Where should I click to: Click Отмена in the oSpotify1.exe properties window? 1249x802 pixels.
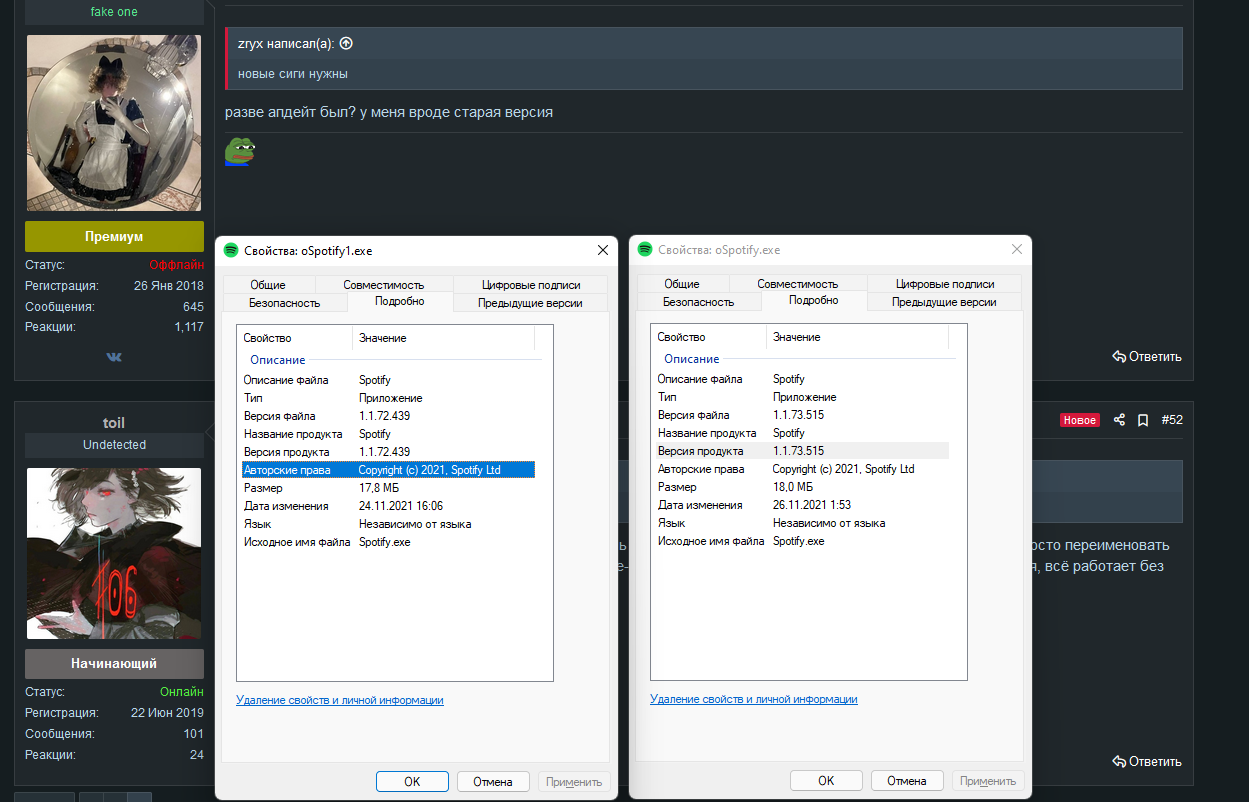493,782
